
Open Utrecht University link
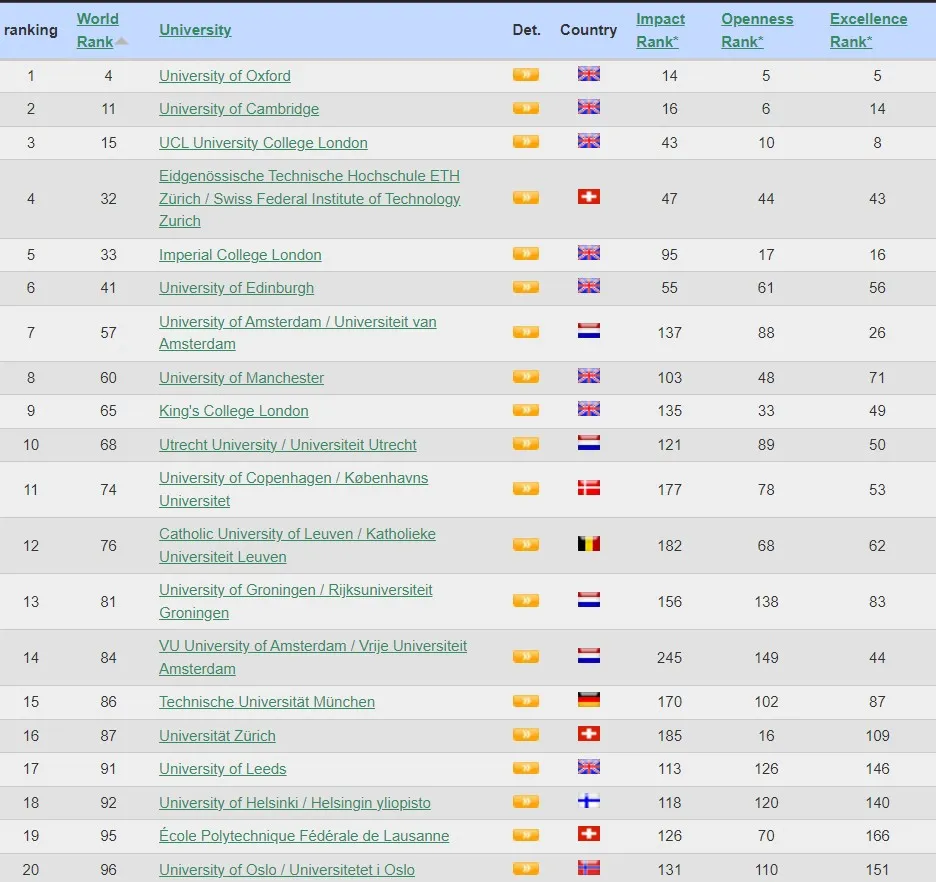click(288, 445)
